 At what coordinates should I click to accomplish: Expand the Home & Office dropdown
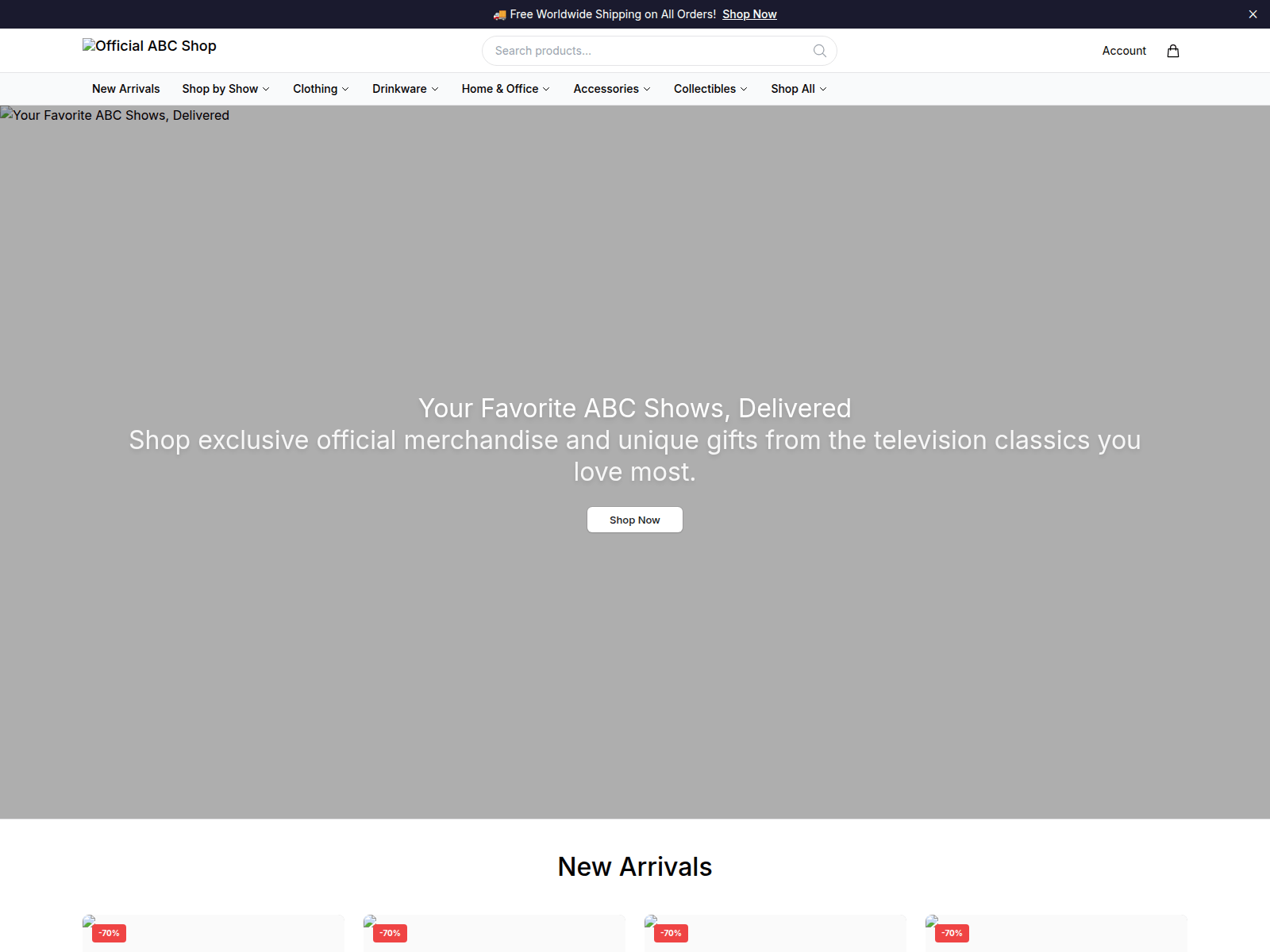(x=506, y=89)
